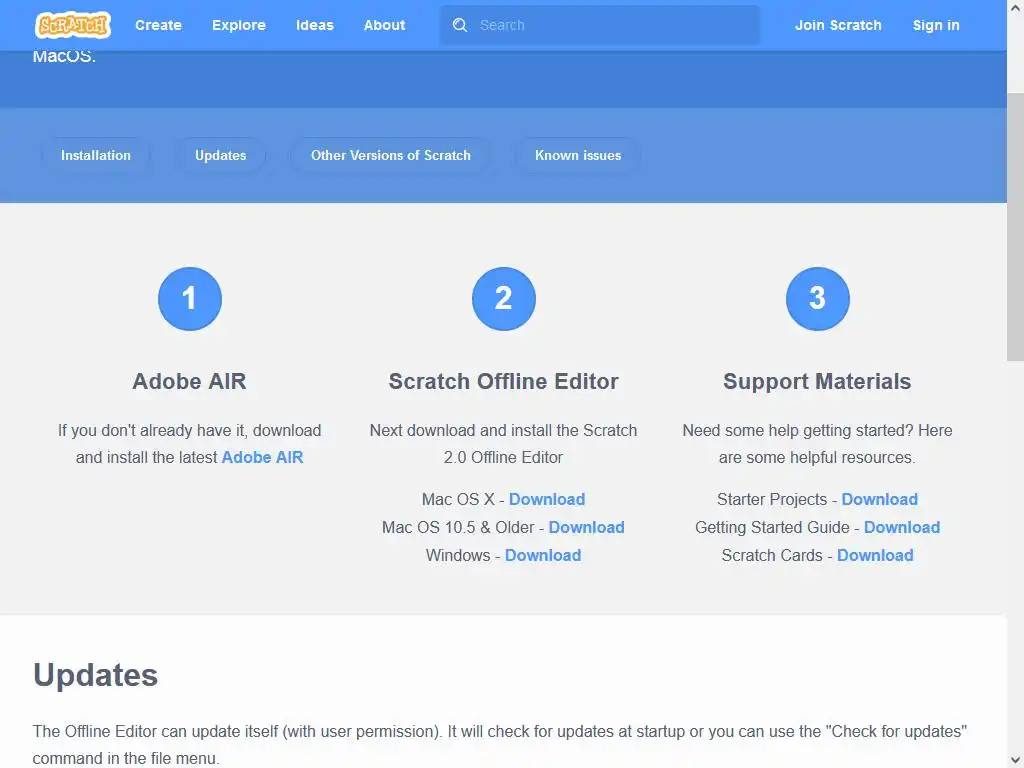Screen dimensions: 1024x768
Task: Click the Scratch Offline Editor heading
Action: click(x=504, y=381)
